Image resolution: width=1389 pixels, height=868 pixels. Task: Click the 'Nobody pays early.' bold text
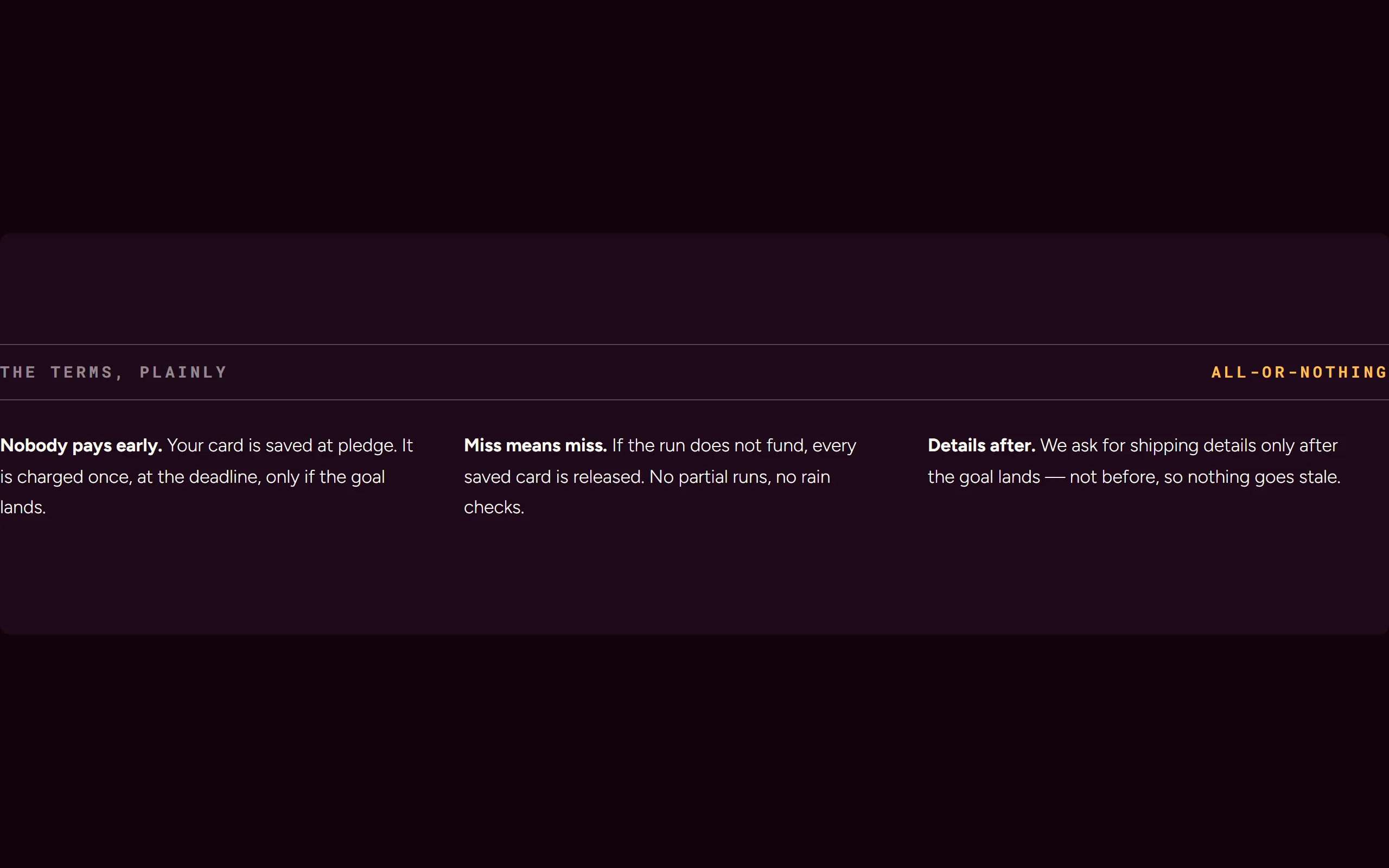tap(81, 446)
